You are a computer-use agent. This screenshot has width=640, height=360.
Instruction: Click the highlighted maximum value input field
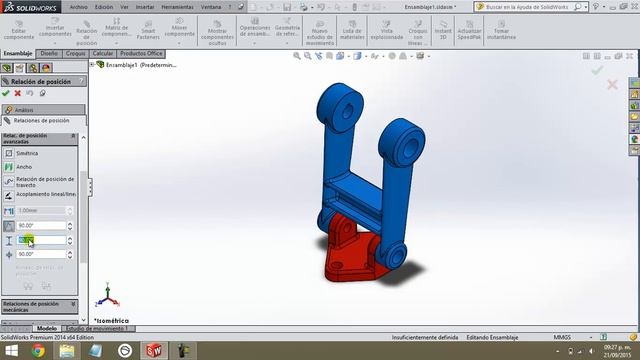[x=41, y=240]
